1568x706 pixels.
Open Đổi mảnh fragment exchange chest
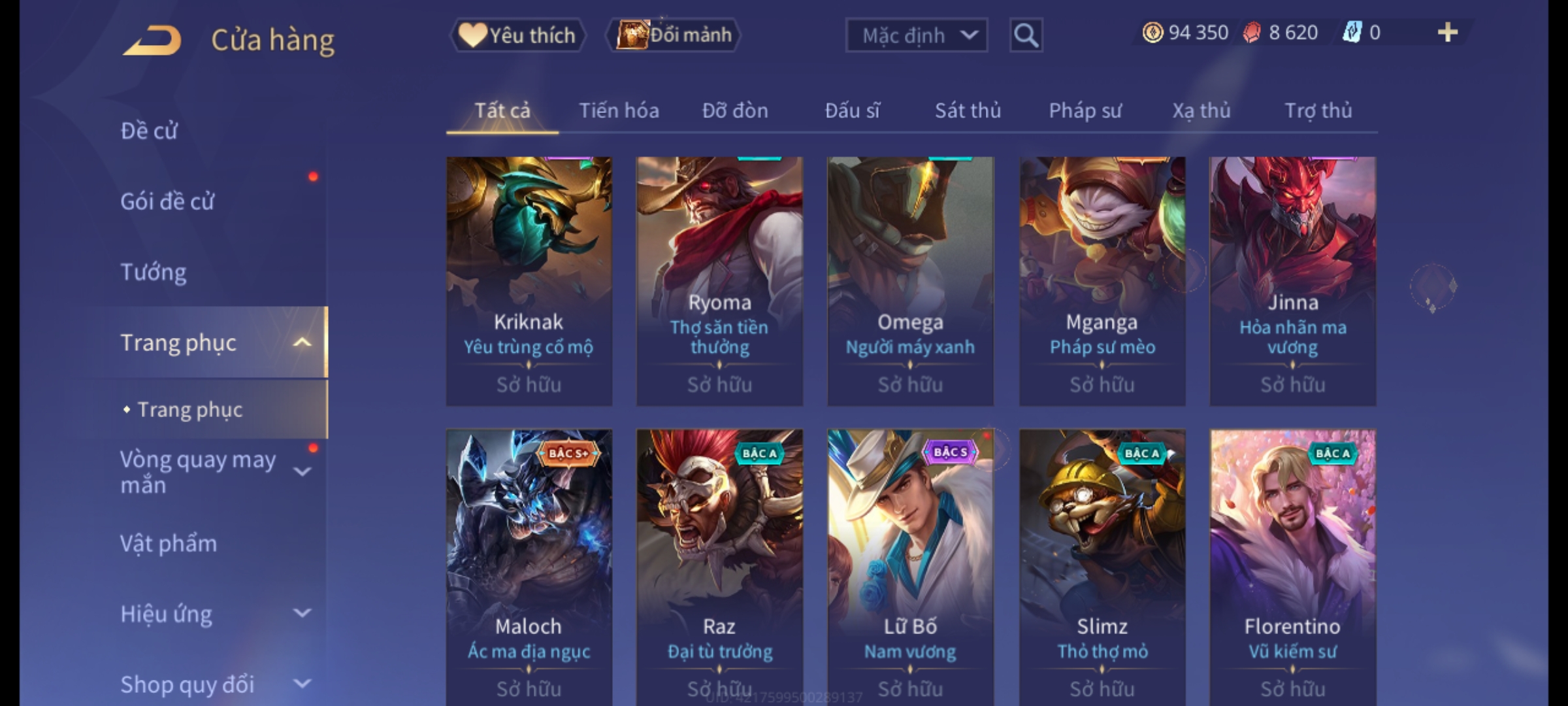click(673, 35)
